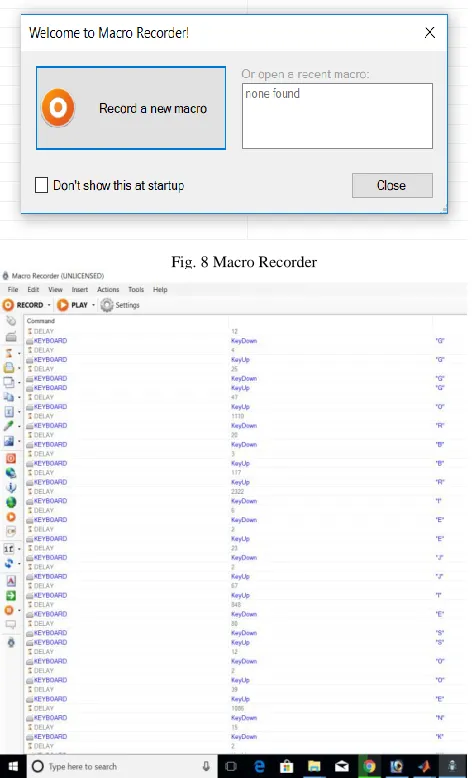
Task: Click the orange stop icon in sidebar
Action: click(x=9, y=610)
